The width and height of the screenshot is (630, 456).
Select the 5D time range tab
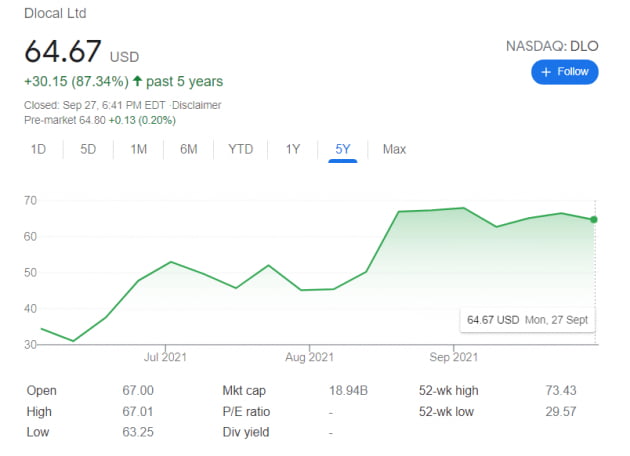click(88, 149)
